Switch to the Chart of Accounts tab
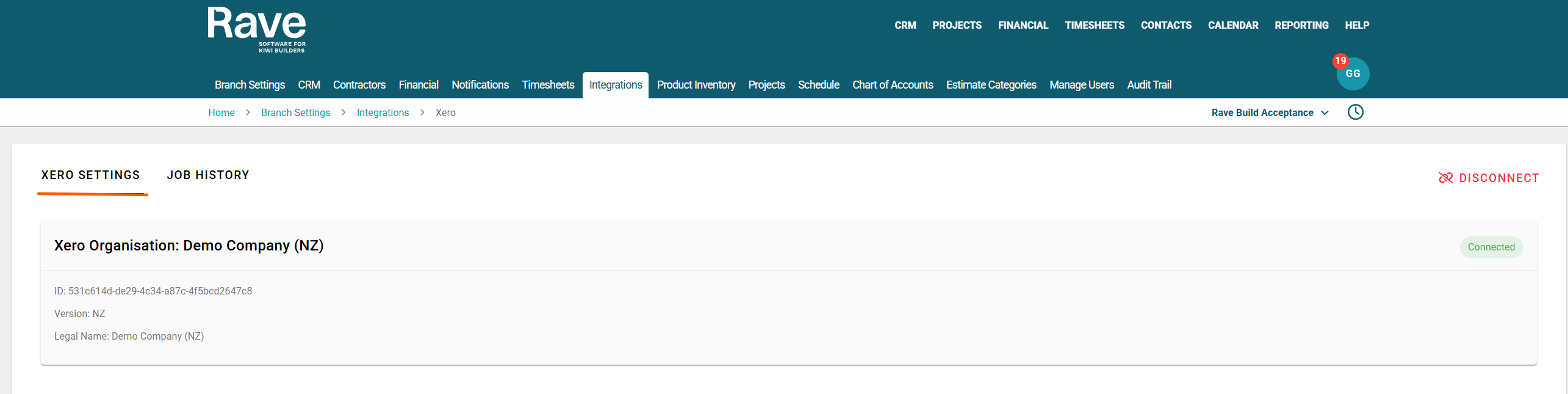The image size is (1568, 394). pyautogui.click(x=893, y=85)
